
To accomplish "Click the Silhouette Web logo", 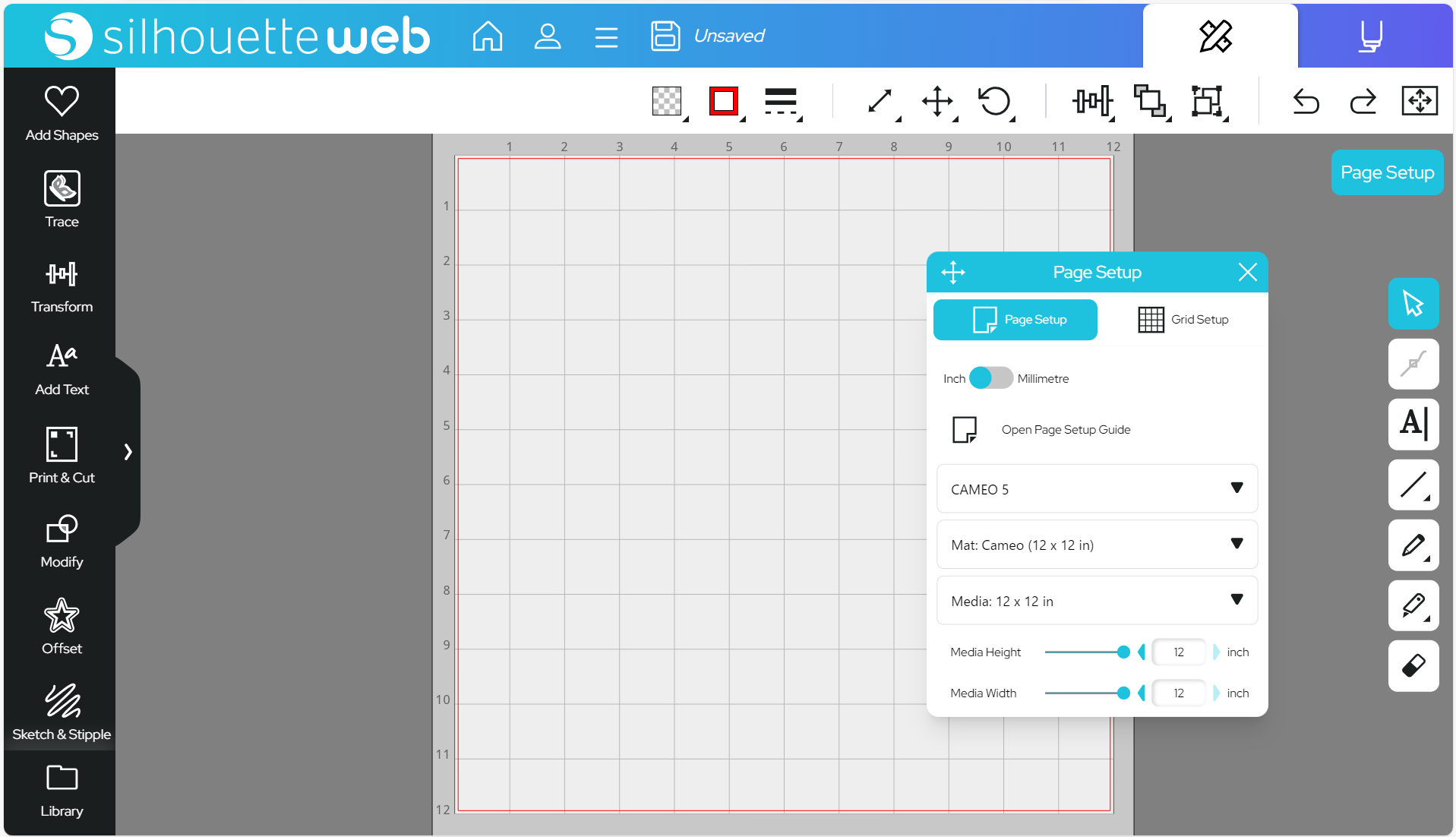I will (x=237, y=36).
